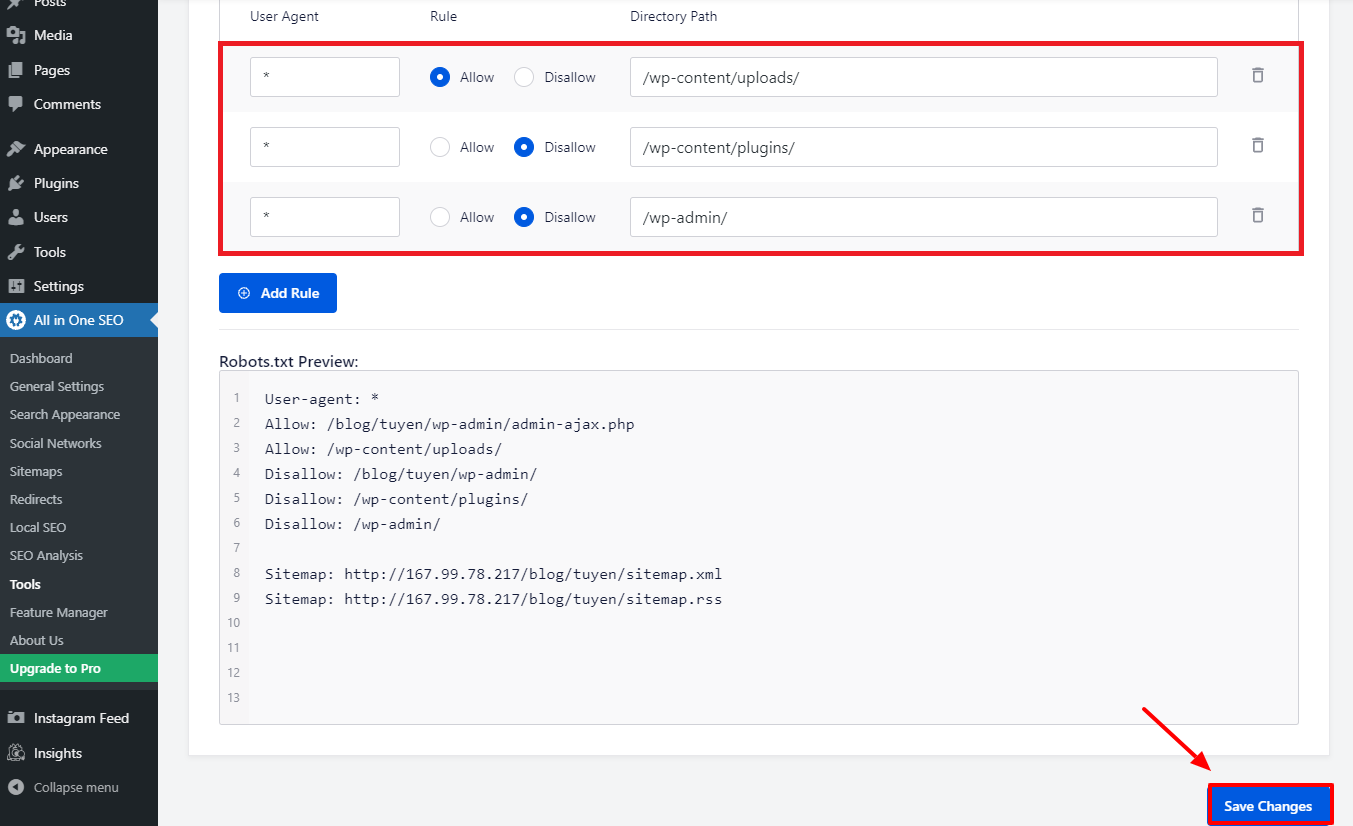Select Allow for /wp-admin/ rule

point(440,217)
